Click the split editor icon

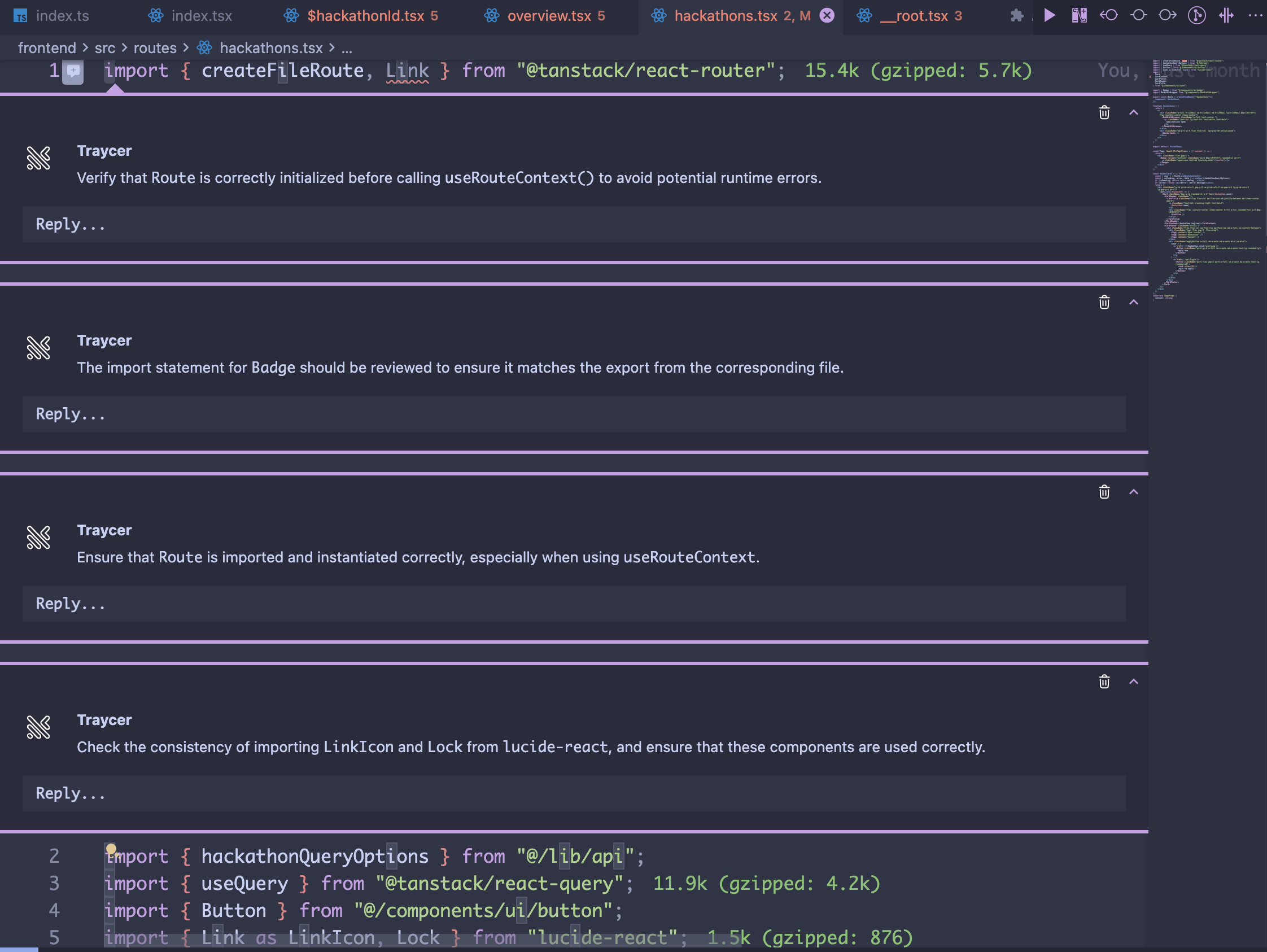1226,15
